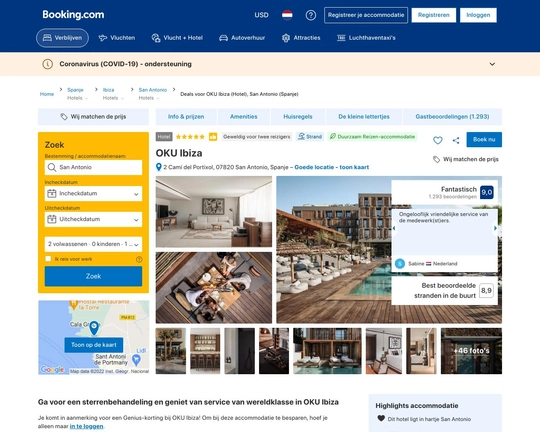This screenshot has width=540, height=432.
Task: Click the share icon beside Boek nu
Action: click(456, 140)
